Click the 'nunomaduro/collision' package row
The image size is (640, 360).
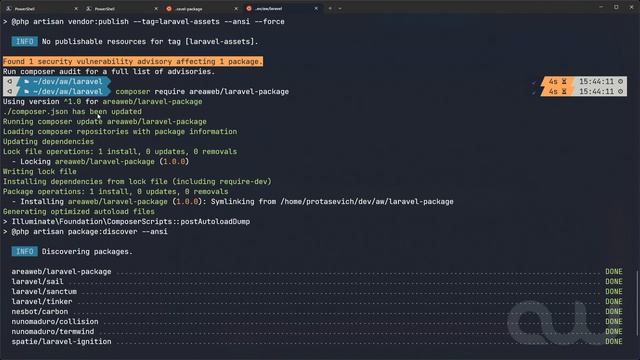tap(317, 321)
